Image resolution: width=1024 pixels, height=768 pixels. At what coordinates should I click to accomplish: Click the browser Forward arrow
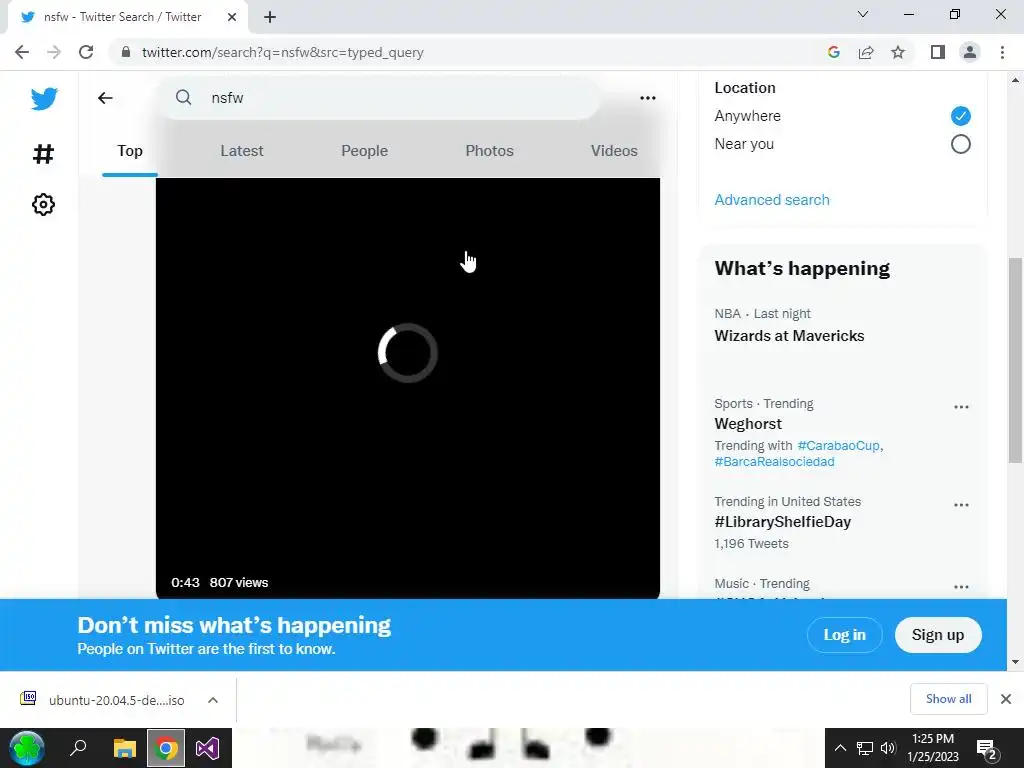pyautogui.click(x=54, y=52)
